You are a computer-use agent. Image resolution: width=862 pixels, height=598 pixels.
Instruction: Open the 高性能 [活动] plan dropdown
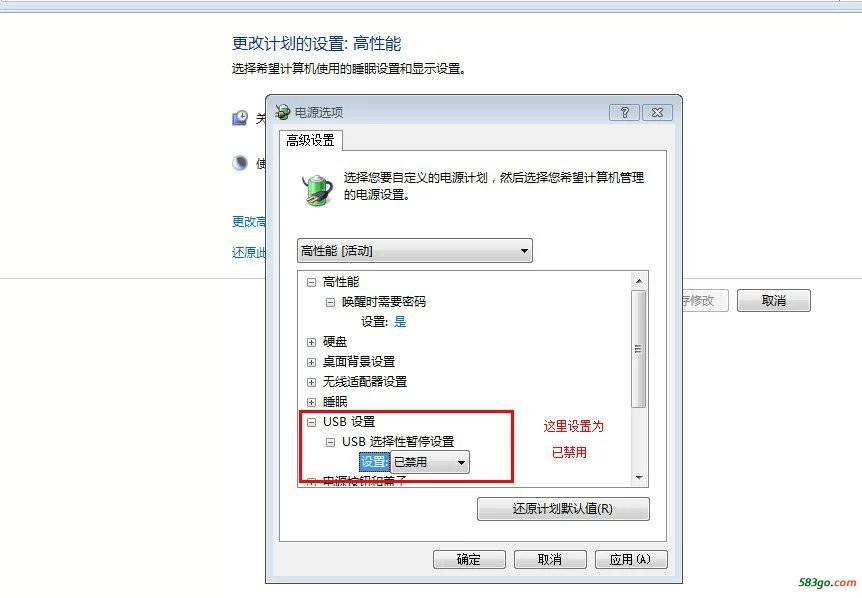[415, 251]
